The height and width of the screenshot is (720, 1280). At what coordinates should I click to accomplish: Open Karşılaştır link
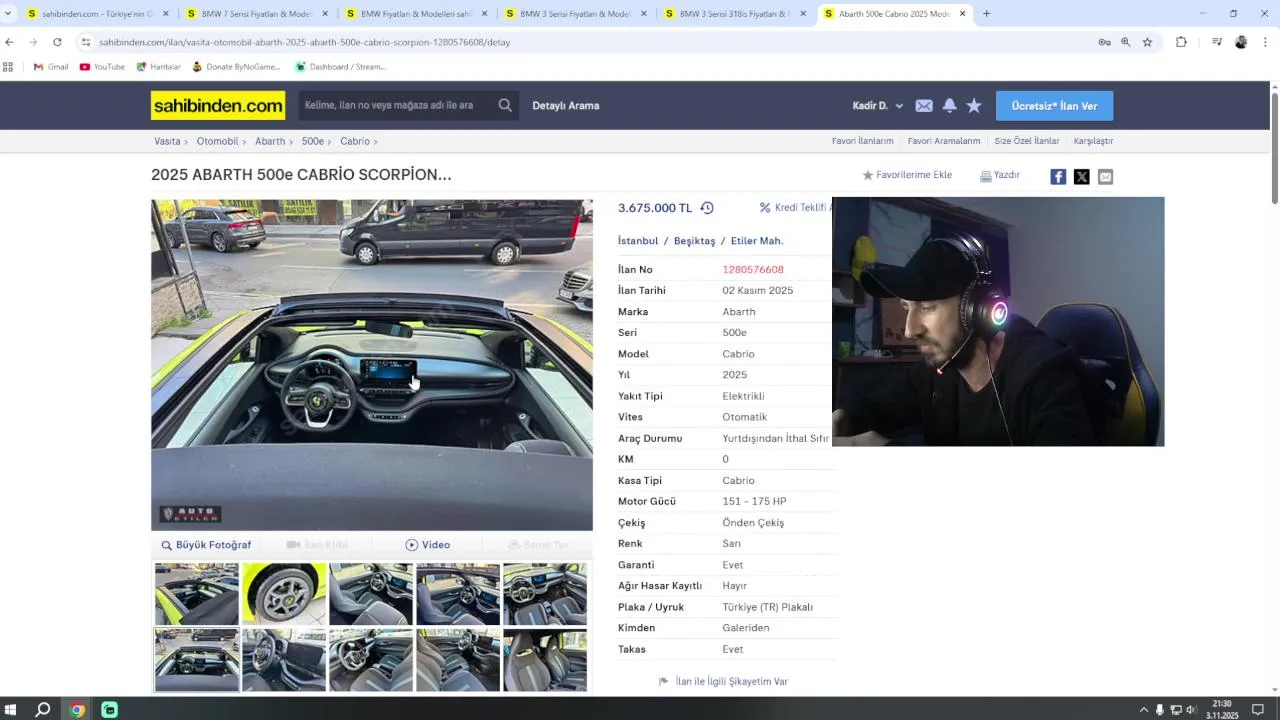[1093, 141]
